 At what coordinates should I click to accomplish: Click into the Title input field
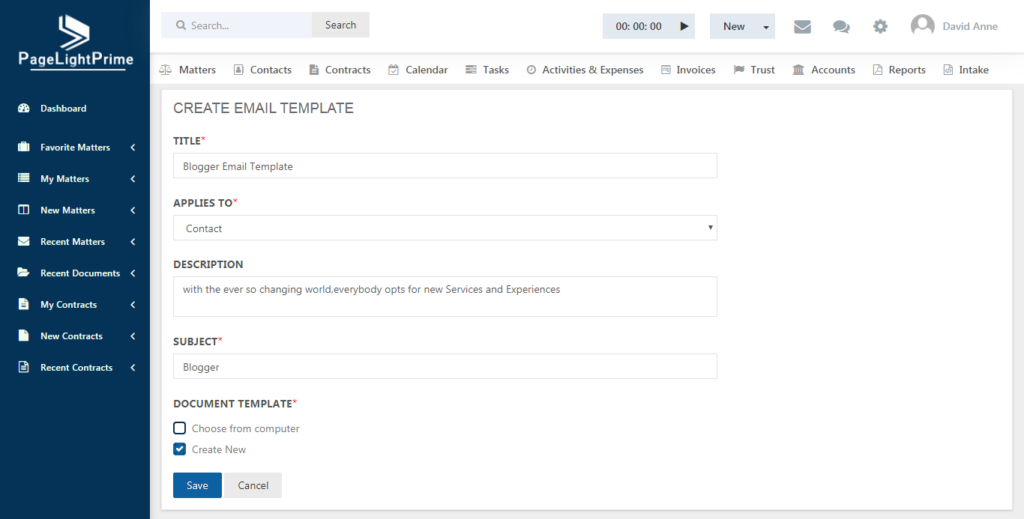point(445,166)
